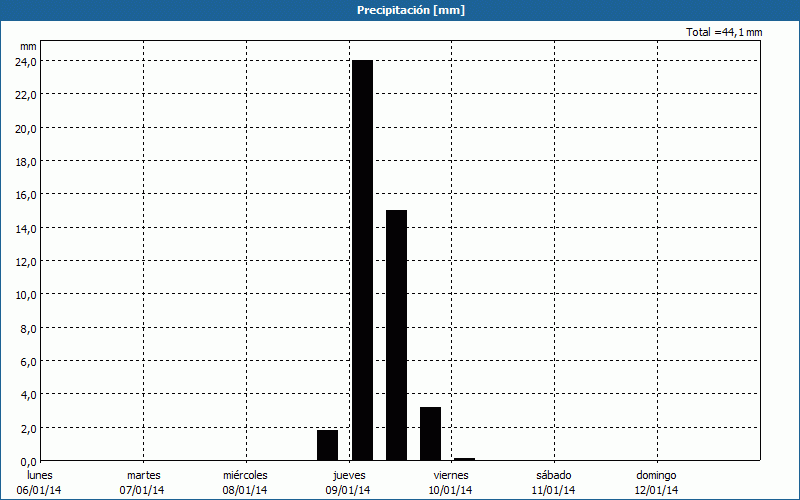Click the 0,0 y-axis origin value
Screen dimensions: 800x500
pos(26,461)
